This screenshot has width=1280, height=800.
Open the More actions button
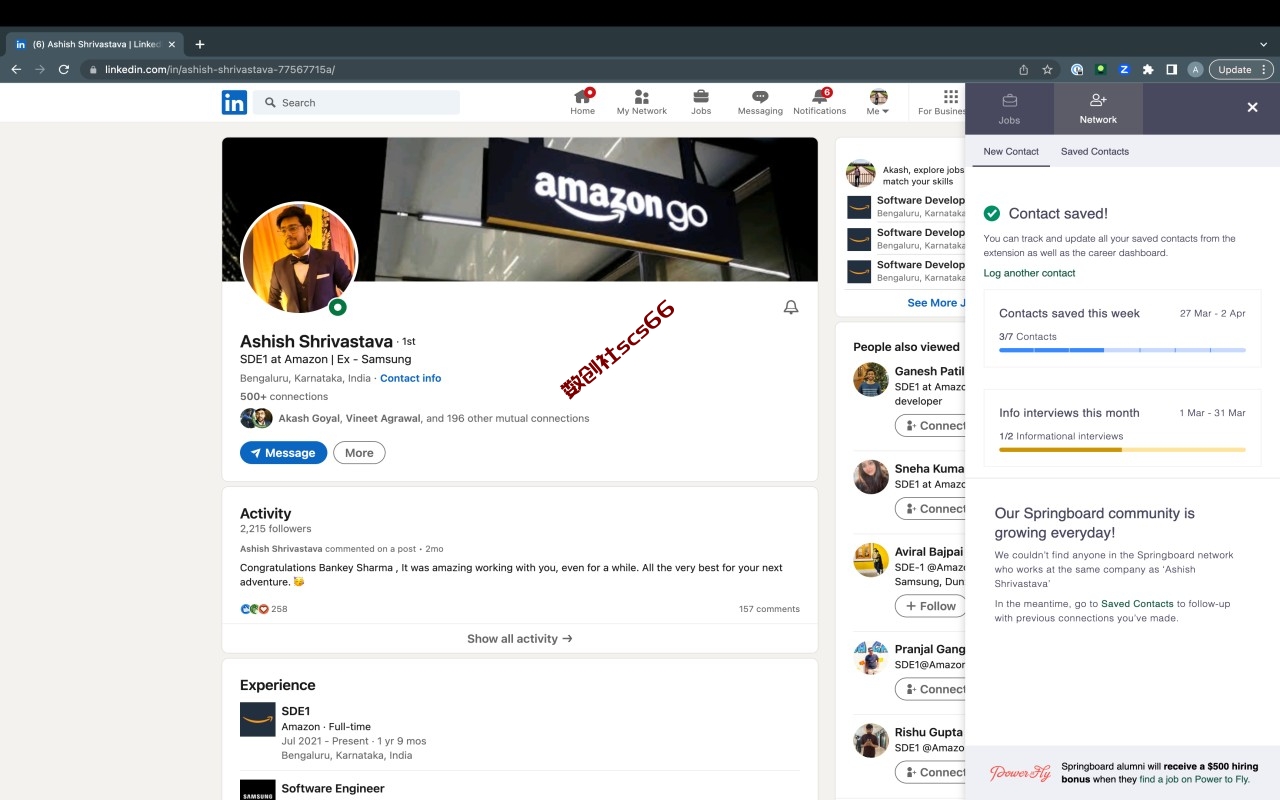359,453
